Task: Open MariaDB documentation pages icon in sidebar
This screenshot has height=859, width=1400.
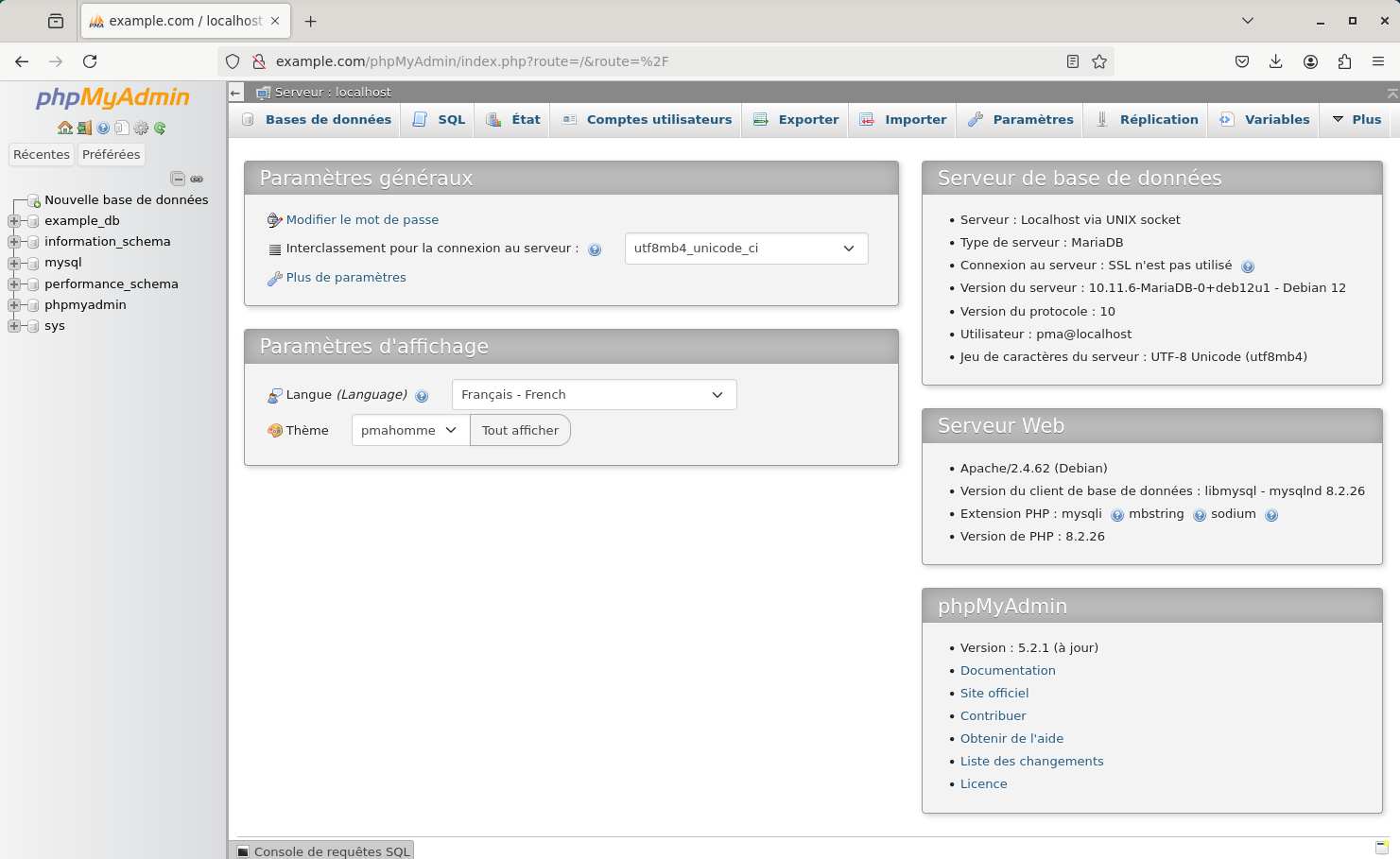Action: (122, 128)
